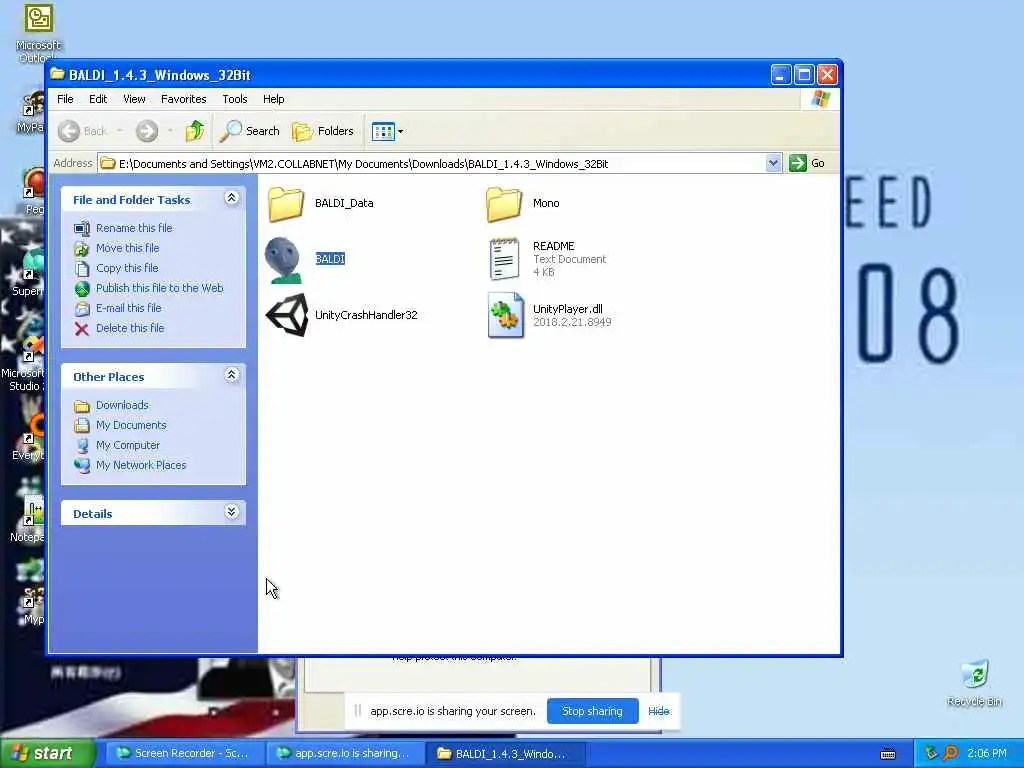Click the E-mail this file icon
Viewport: 1024px width, 768px height.
[x=82, y=308]
